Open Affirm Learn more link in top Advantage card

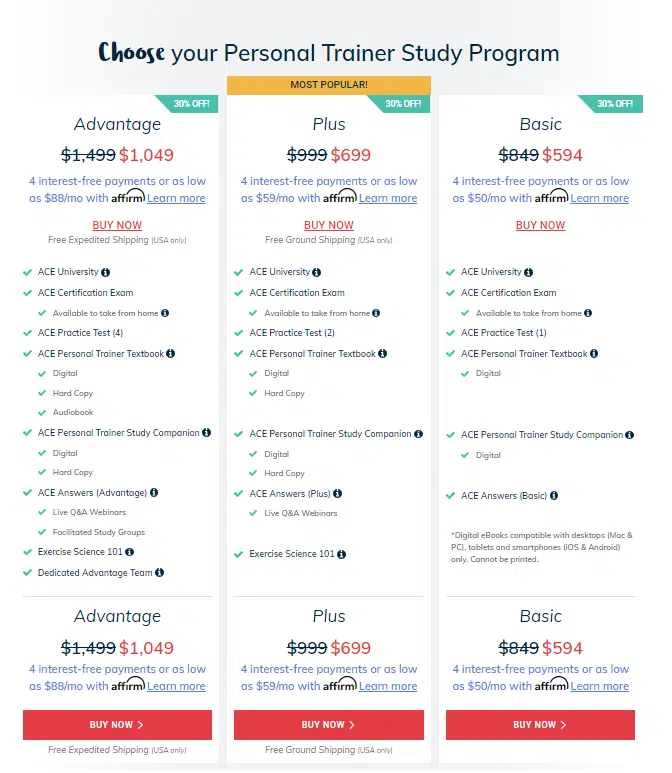click(x=176, y=198)
